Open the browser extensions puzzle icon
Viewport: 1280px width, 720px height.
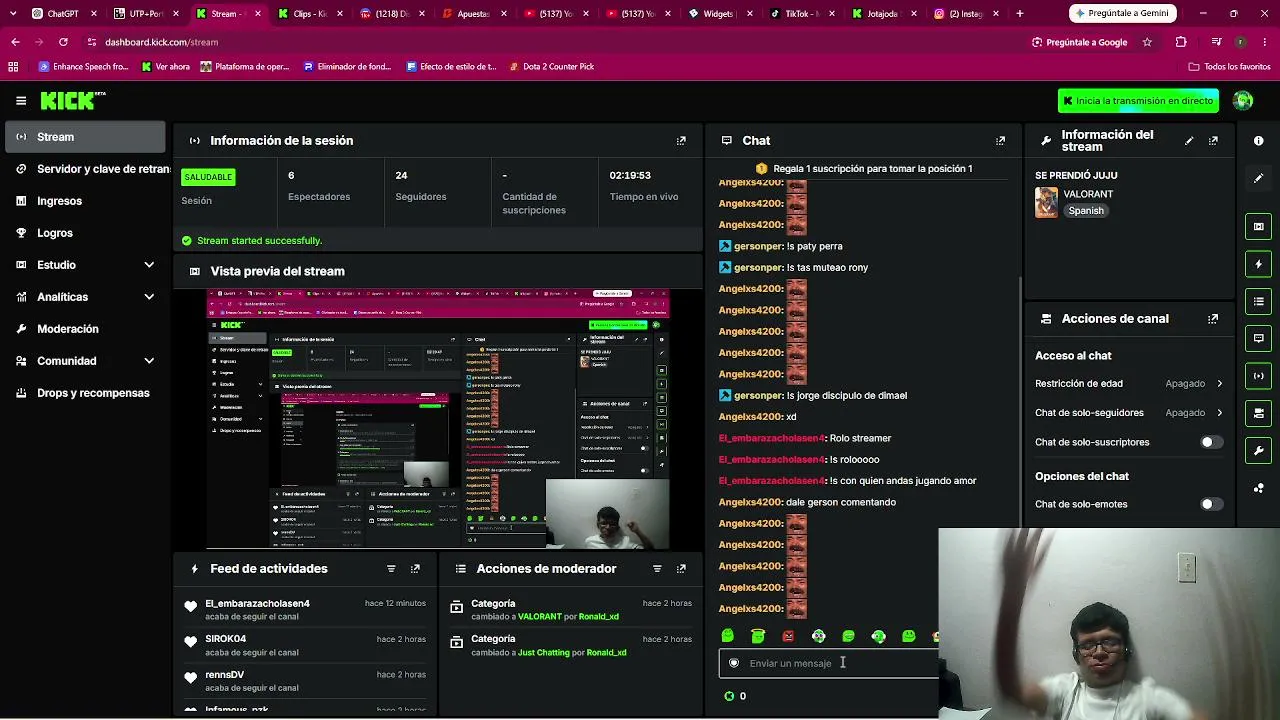[x=1181, y=42]
